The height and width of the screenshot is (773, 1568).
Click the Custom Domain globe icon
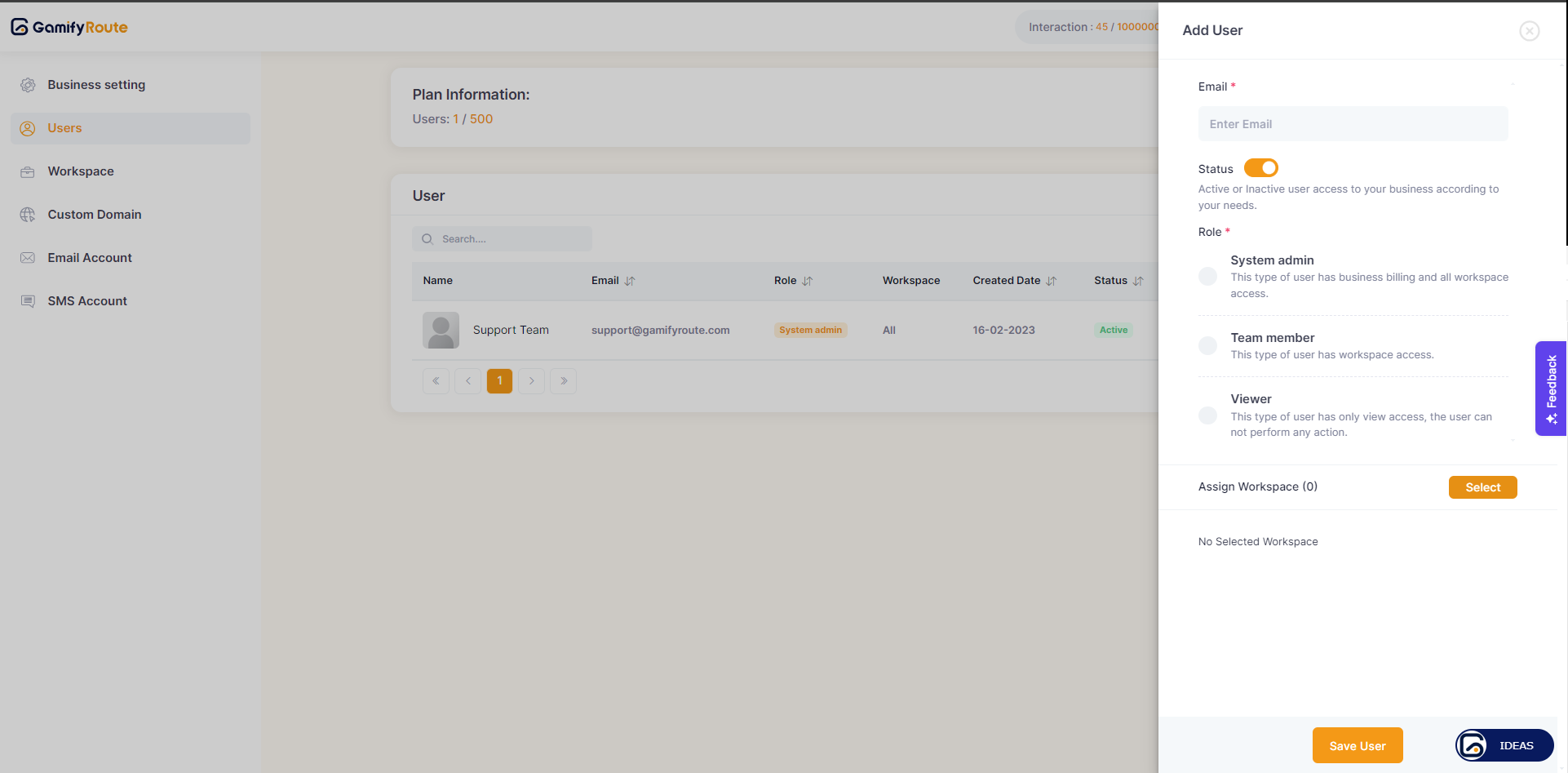click(28, 215)
